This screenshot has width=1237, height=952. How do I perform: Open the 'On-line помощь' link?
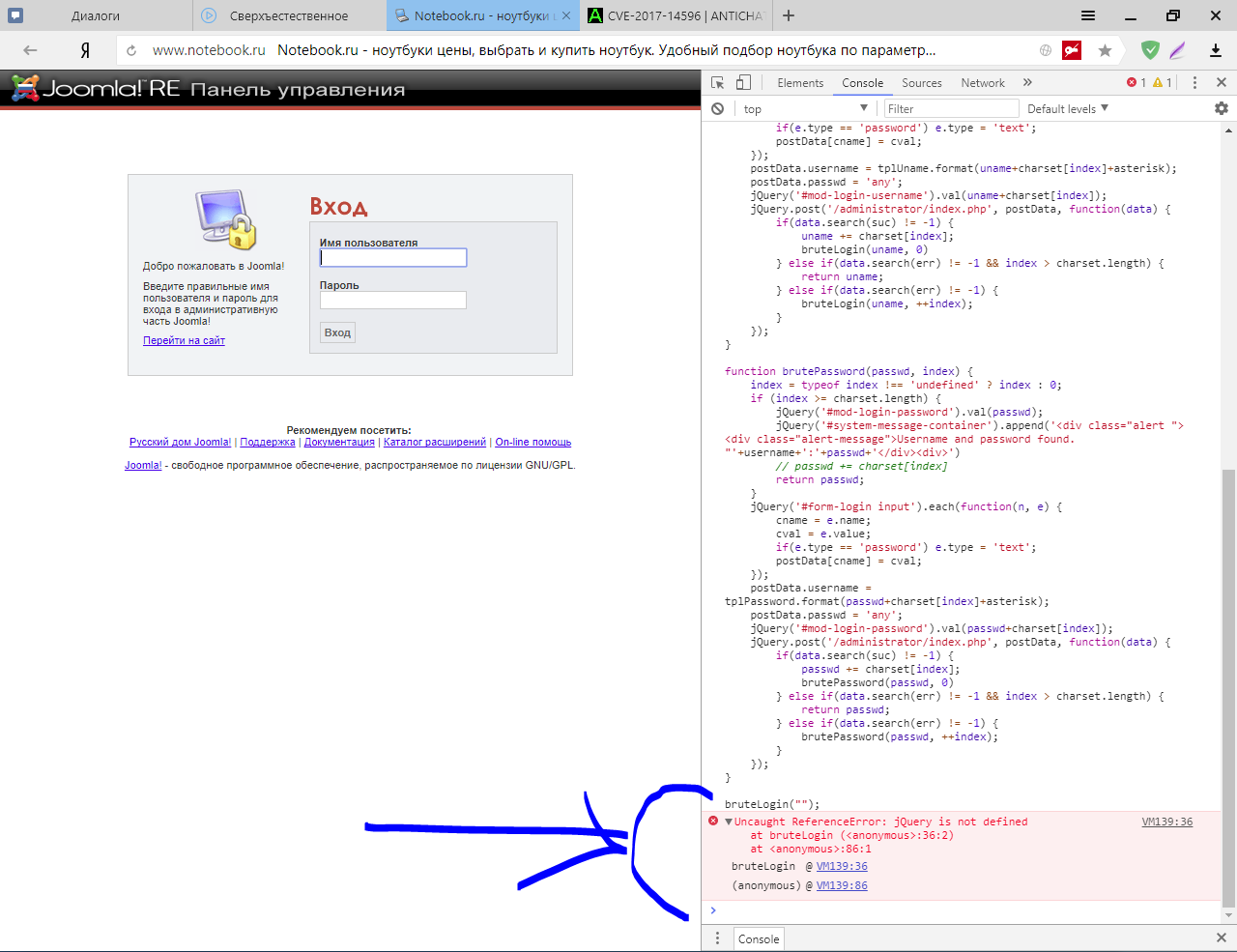click(x=533, y=442)
